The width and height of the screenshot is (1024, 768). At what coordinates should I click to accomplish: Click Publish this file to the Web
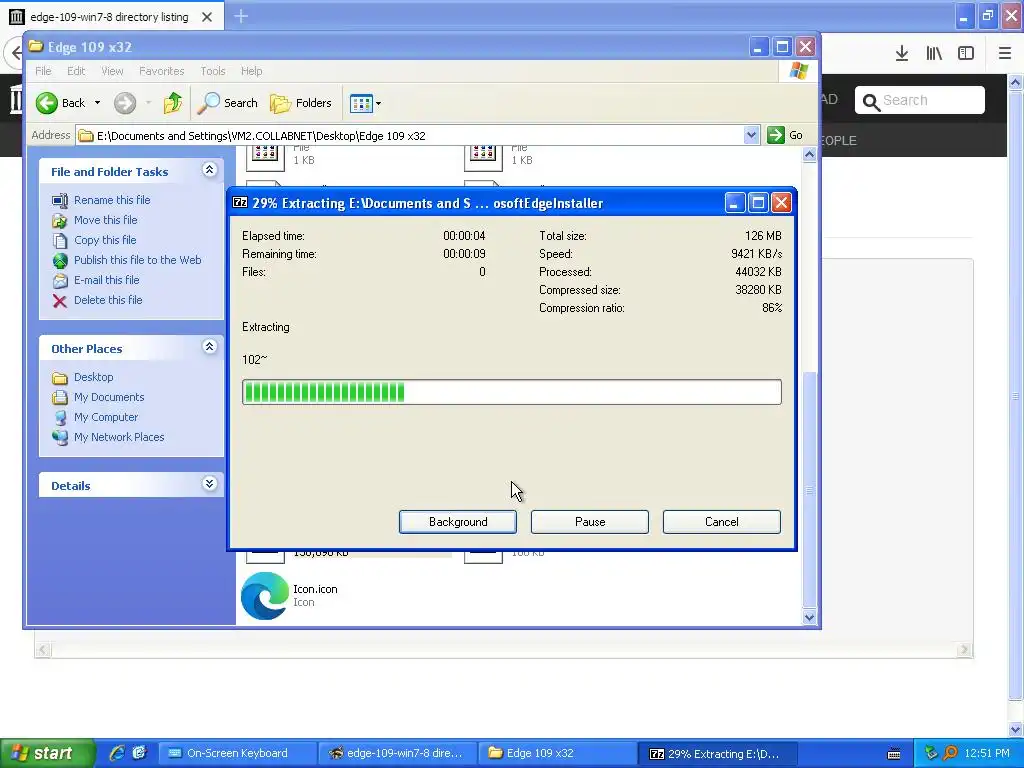137,260
